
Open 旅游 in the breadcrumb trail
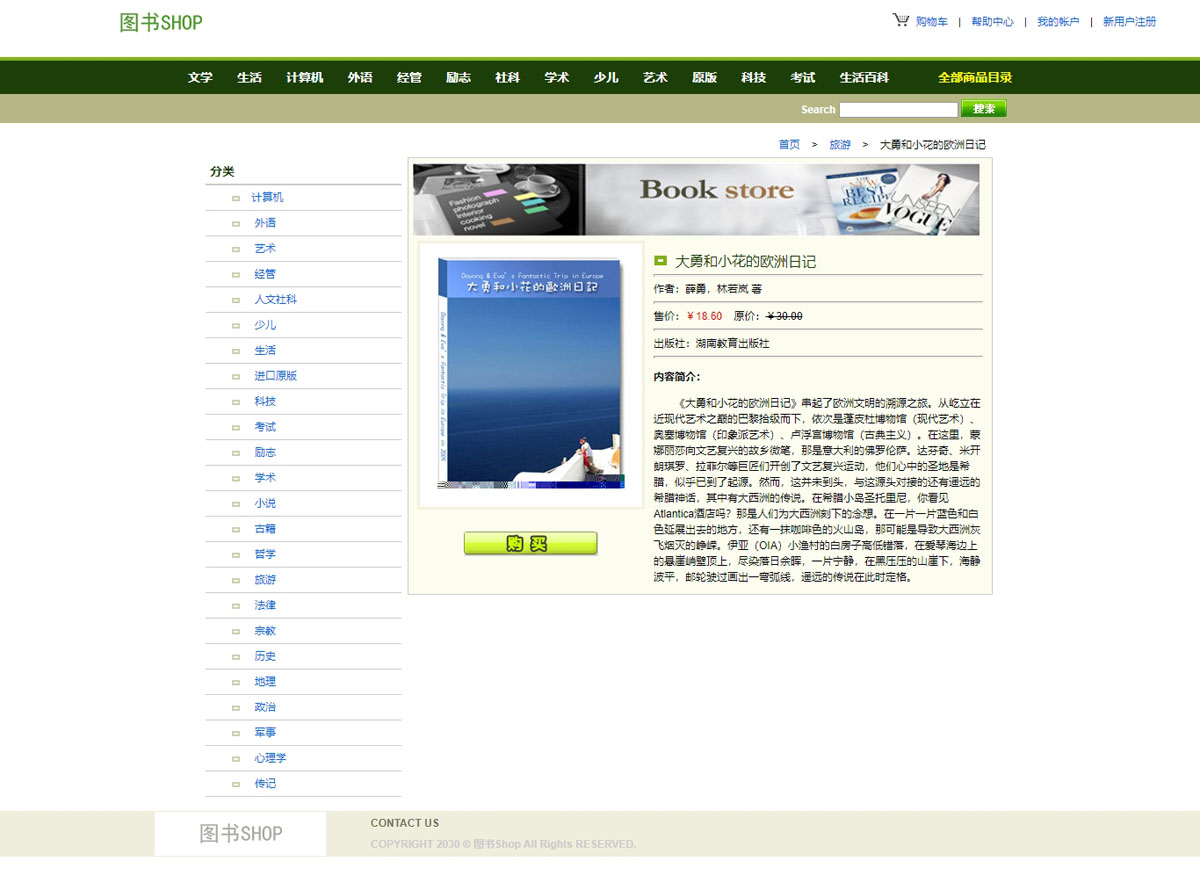[840, 145]
